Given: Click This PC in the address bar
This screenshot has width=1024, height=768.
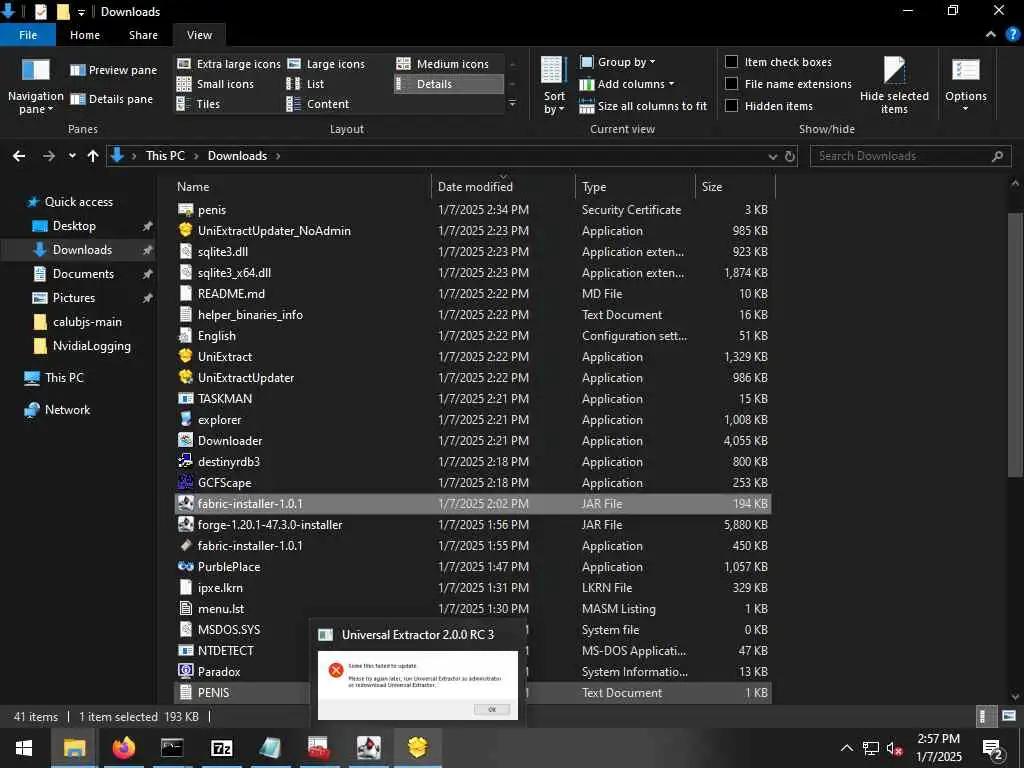Looking at the screenshot, I should coord(165,156).
